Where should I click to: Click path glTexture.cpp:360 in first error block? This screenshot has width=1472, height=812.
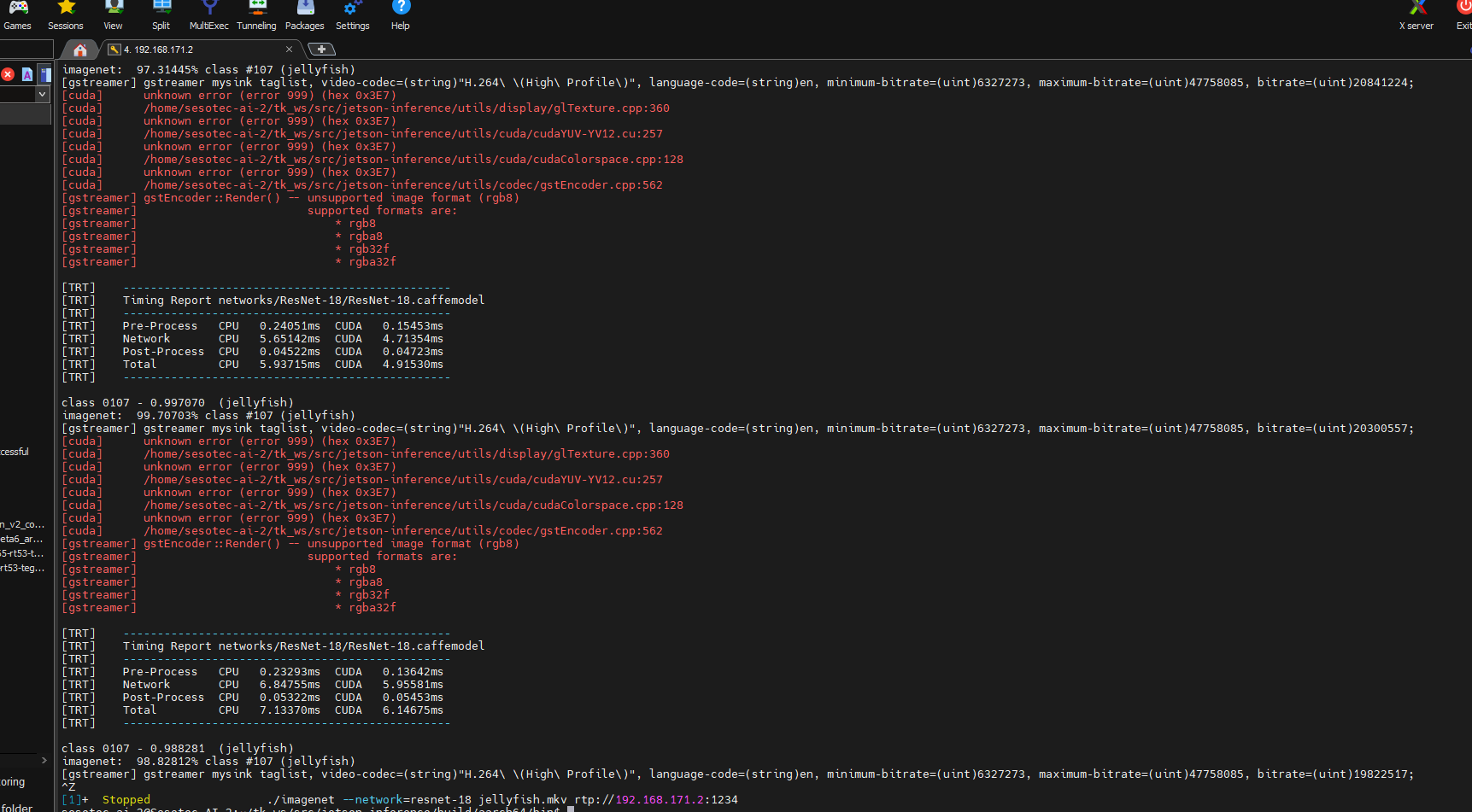click(x=407, y=108)
